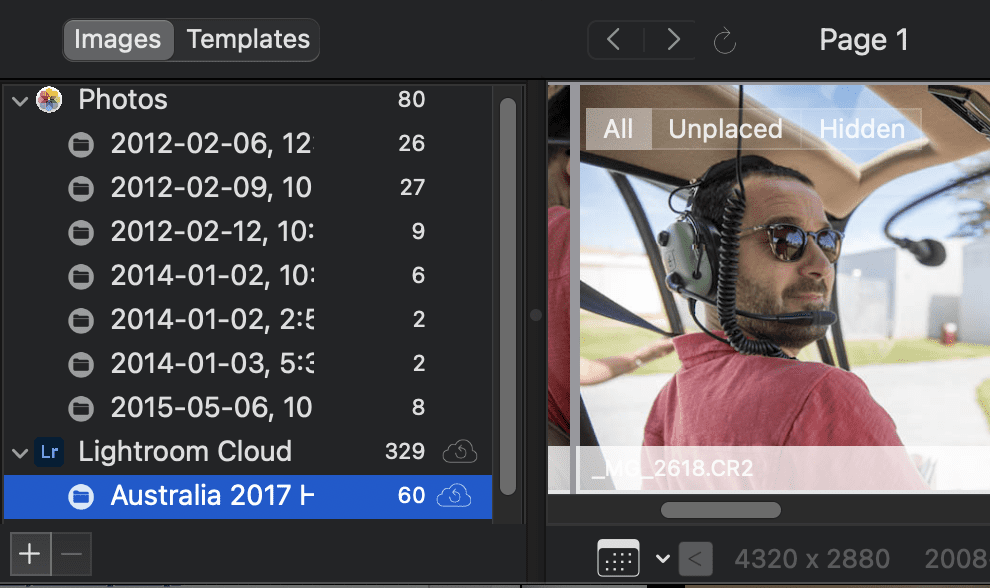Click the gray less-than arrow button
This screenshot has width=990, height=588.
(695, 558)
